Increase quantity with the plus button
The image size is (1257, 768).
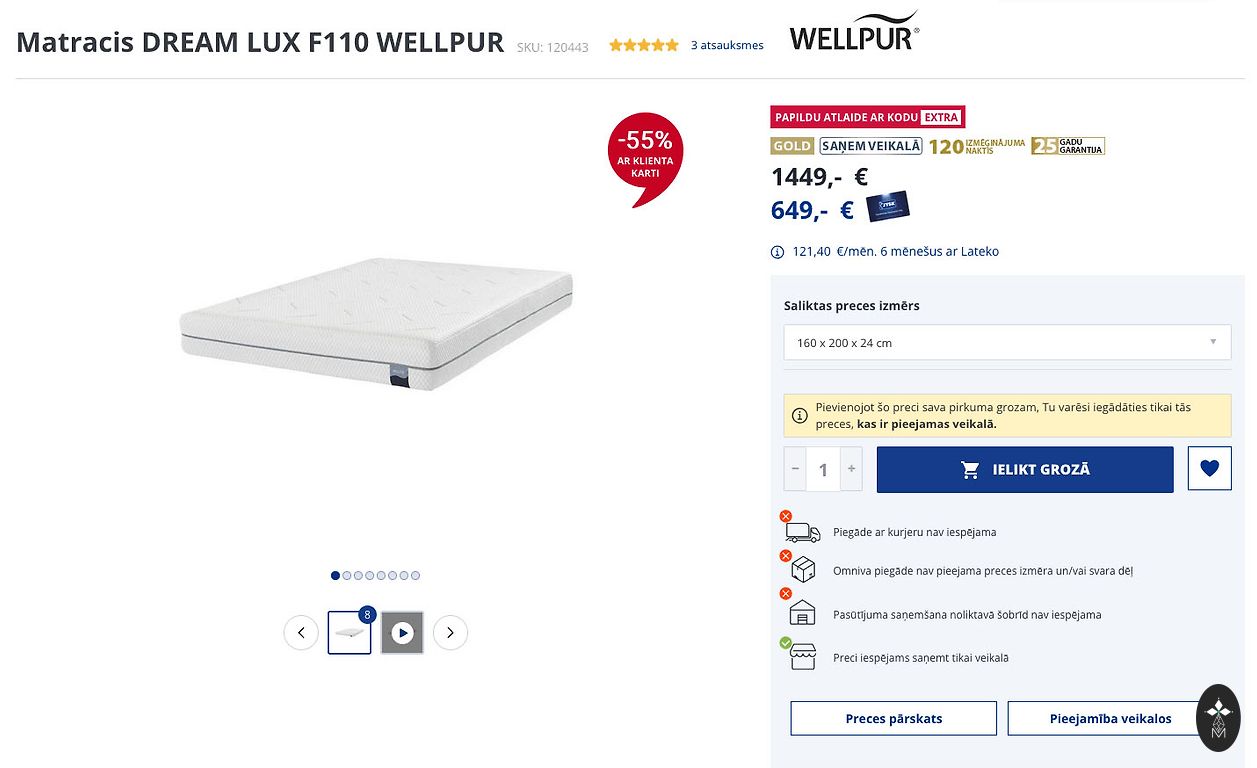tap(851, 468)
